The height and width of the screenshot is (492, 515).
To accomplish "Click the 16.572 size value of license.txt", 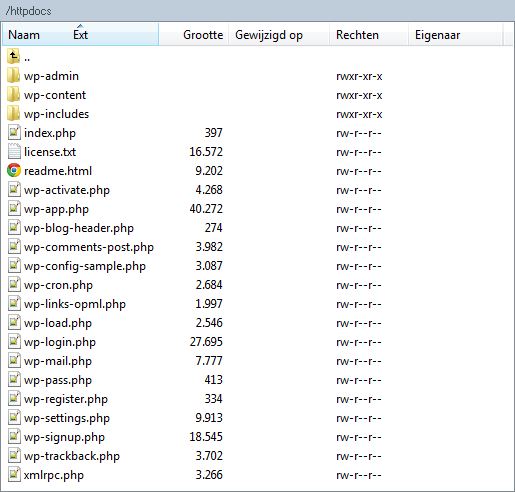I will coord(206,152).
